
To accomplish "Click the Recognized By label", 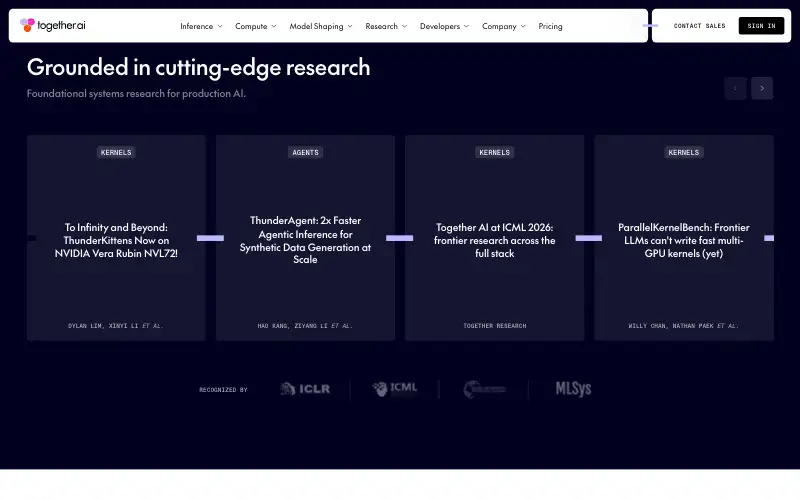I will [223, 390].
